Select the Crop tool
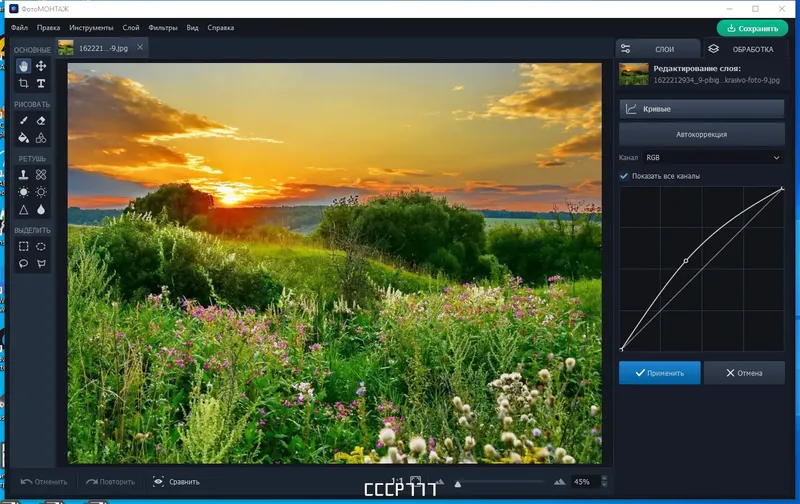 coord(23,83)
